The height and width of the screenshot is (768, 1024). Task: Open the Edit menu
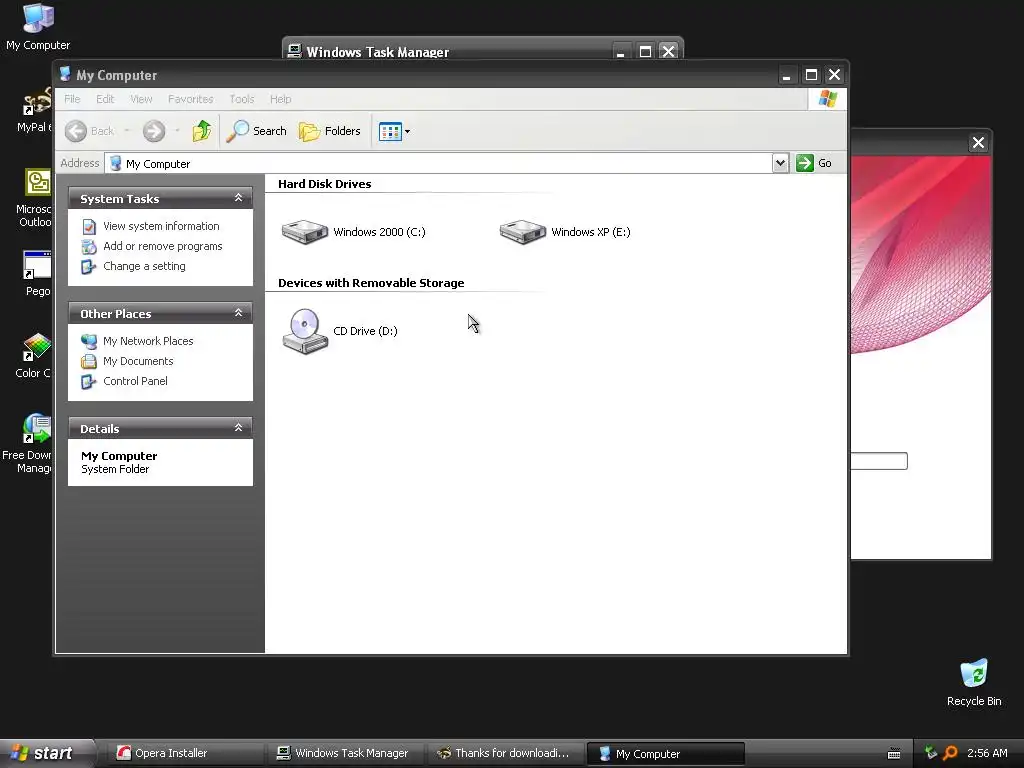click(x=105, y=99)
